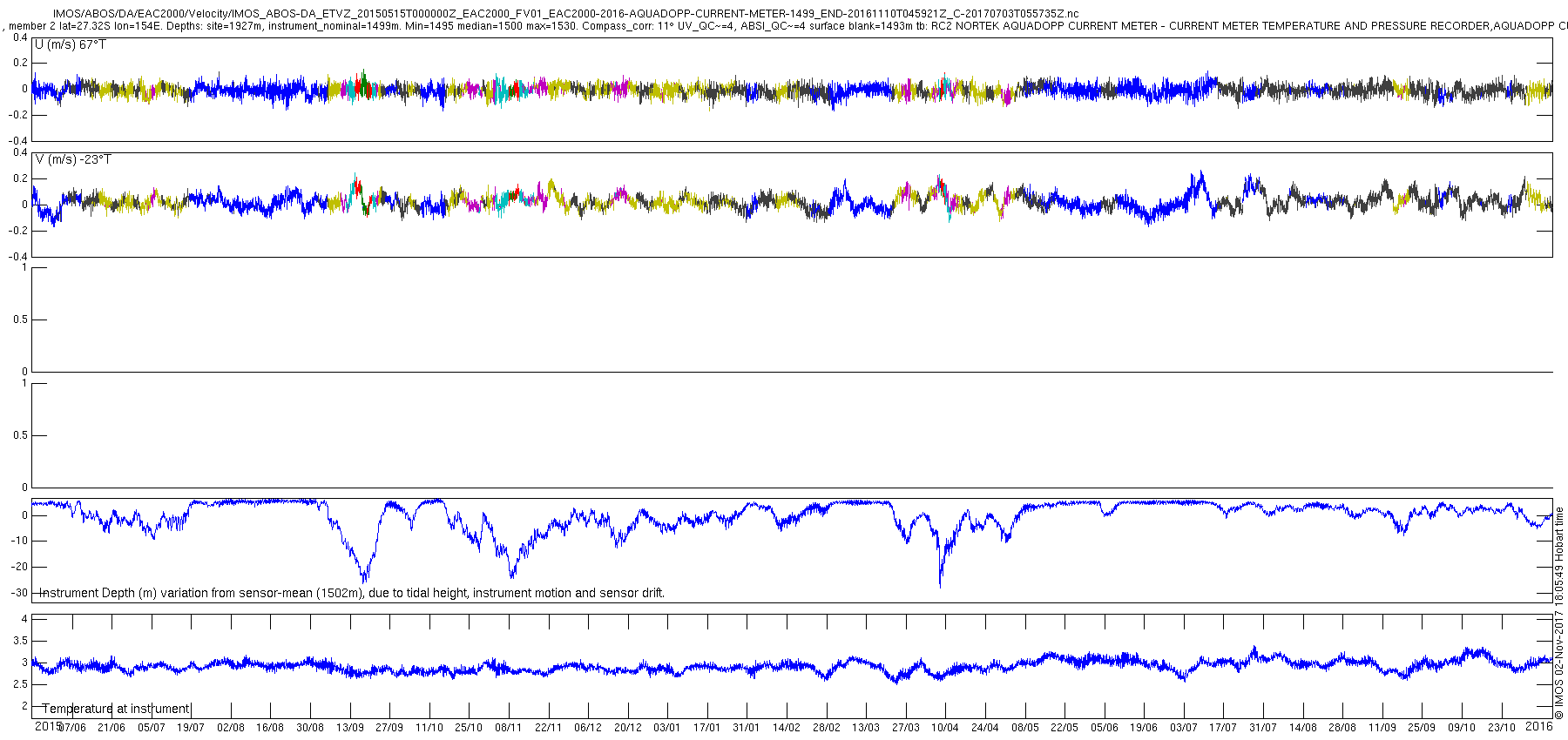Click the '07/06' date tick label
The image size is (1568, 740).
72,728
